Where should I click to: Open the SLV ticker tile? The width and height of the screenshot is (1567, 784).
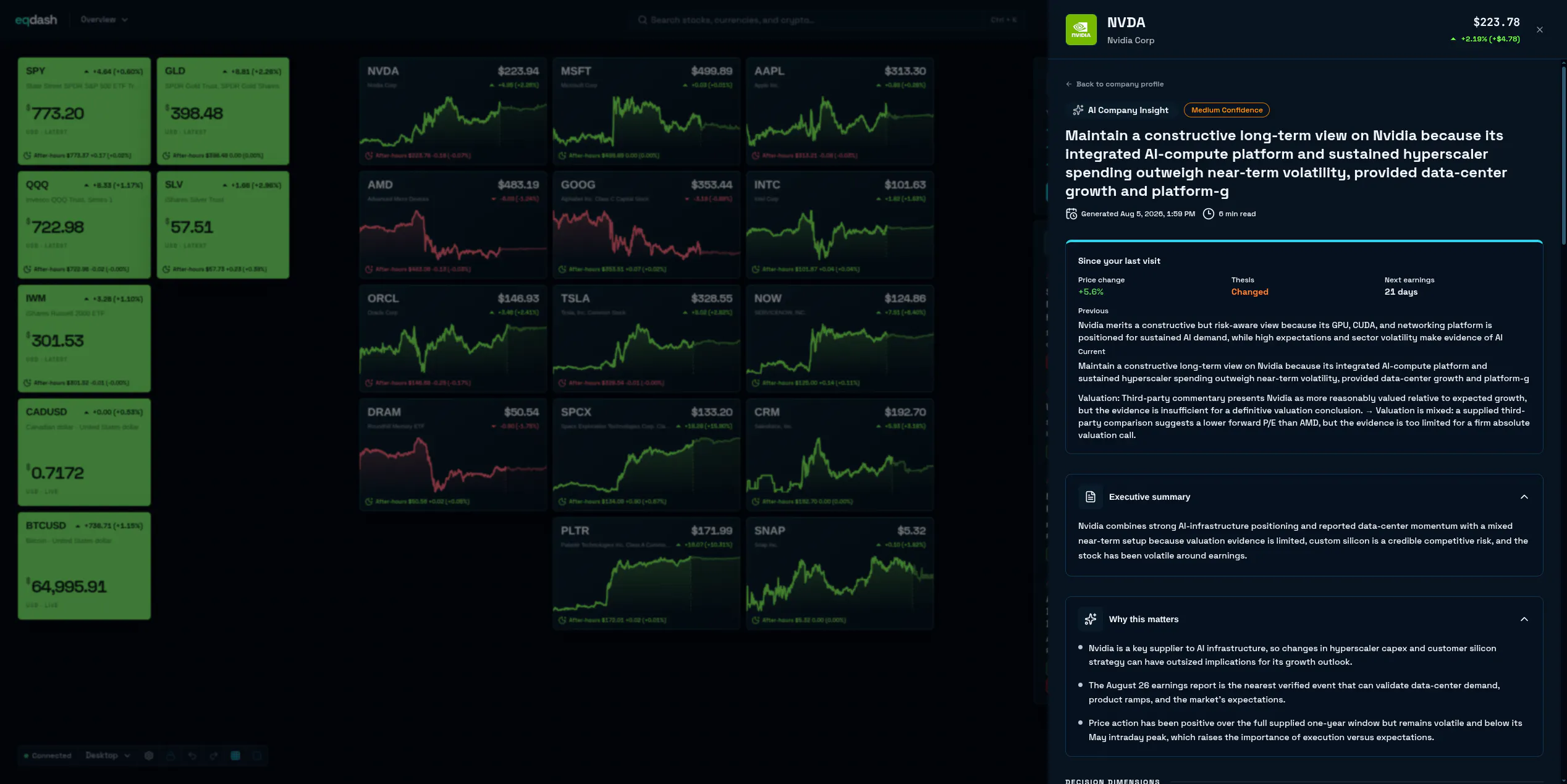(x=223, y=225)
